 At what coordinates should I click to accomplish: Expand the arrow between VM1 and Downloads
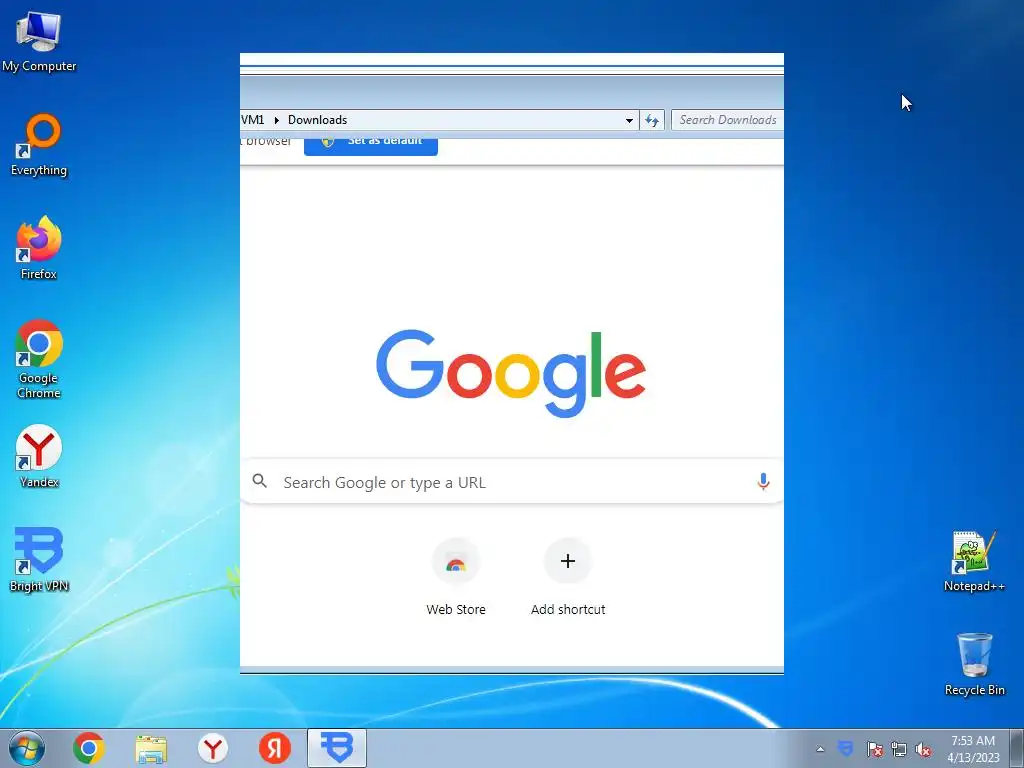coord(276,120)
